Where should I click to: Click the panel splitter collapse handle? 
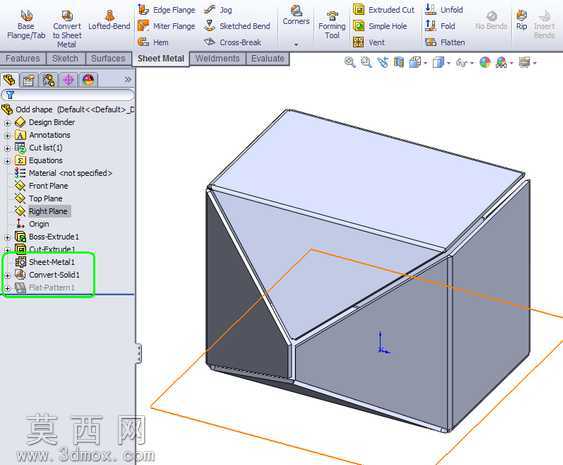[x=139, y=353]
